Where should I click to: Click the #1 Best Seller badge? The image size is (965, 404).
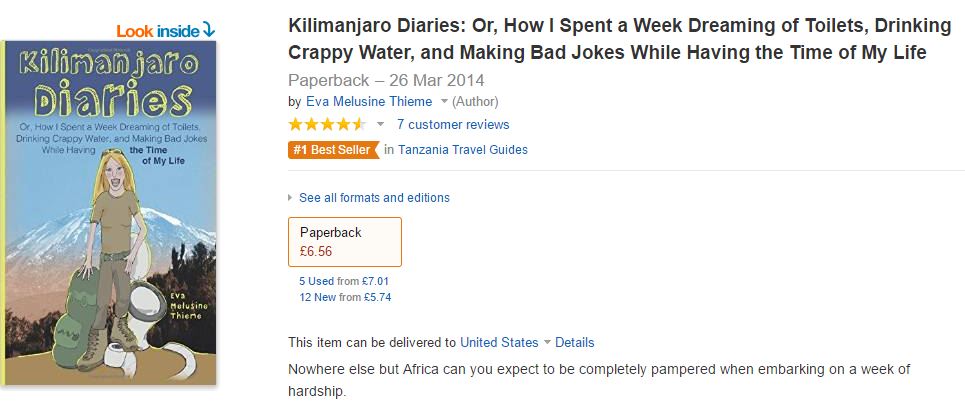tap(332, 150)
